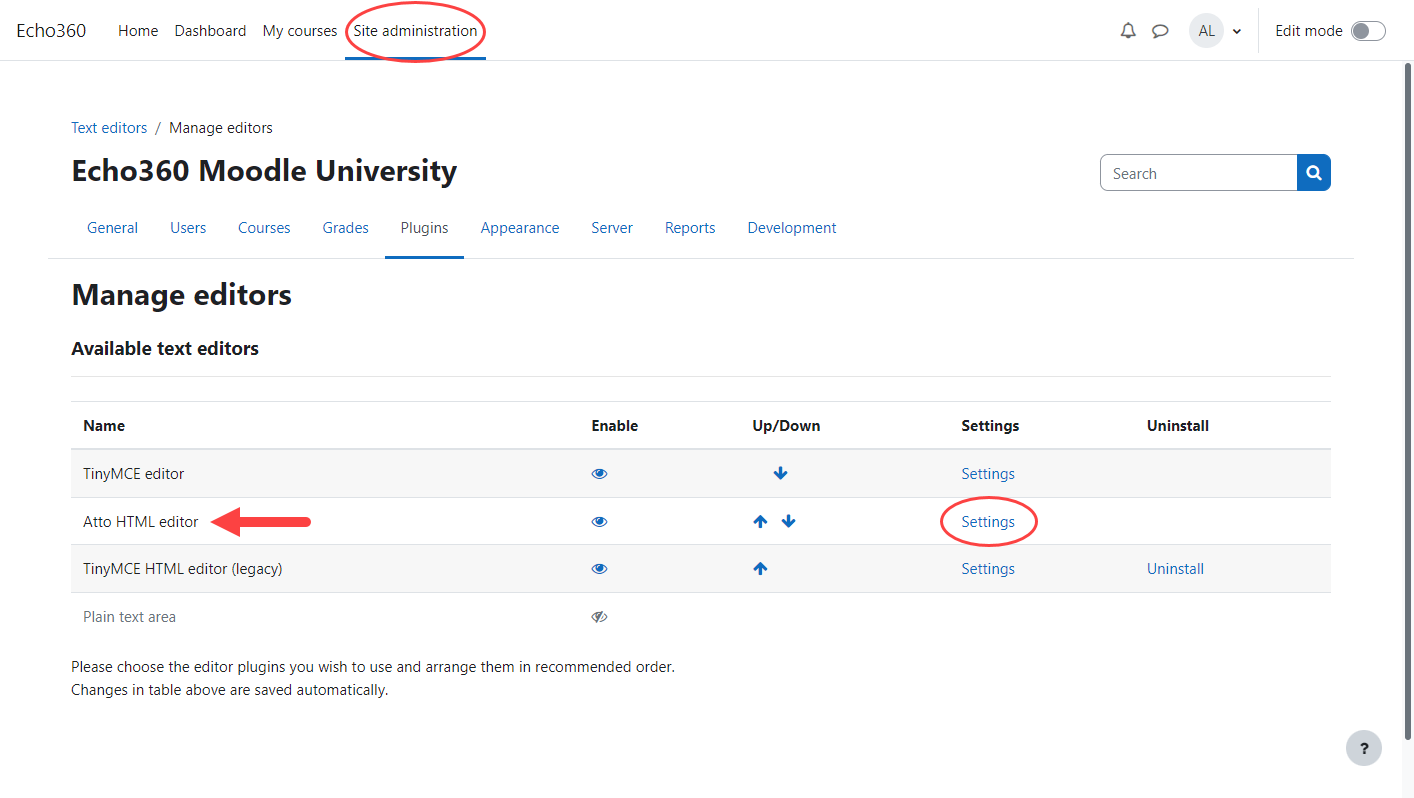This screenshot has width=1414, height=798.
Task: Switch to the Reports tab
Action: click(690, 228)
